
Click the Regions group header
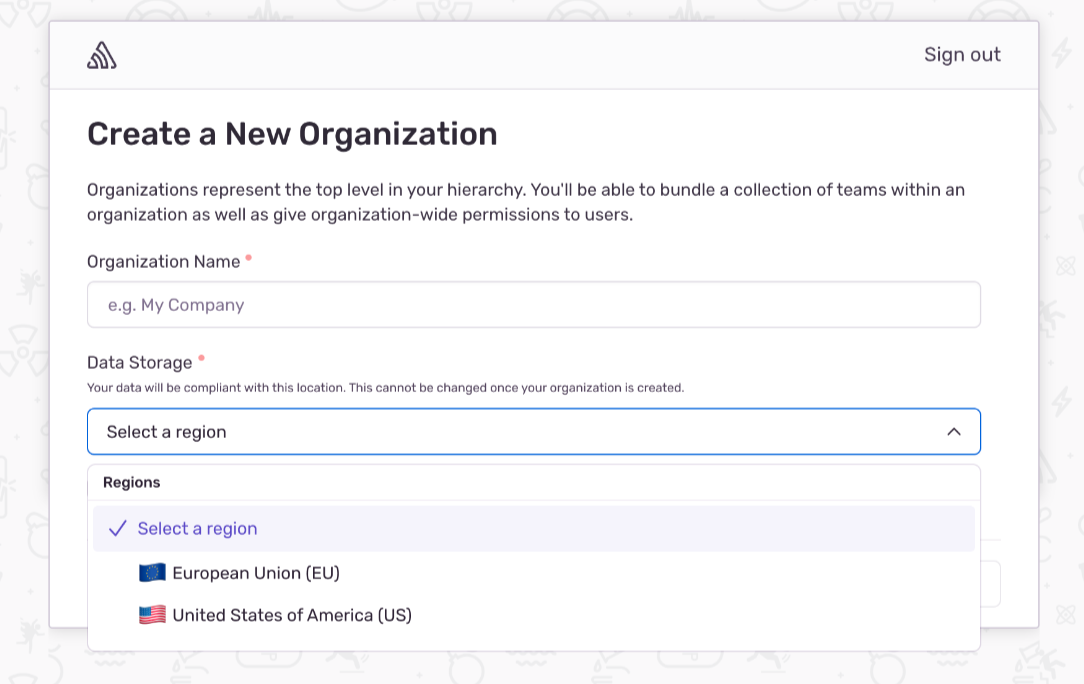tap(132, 482)
